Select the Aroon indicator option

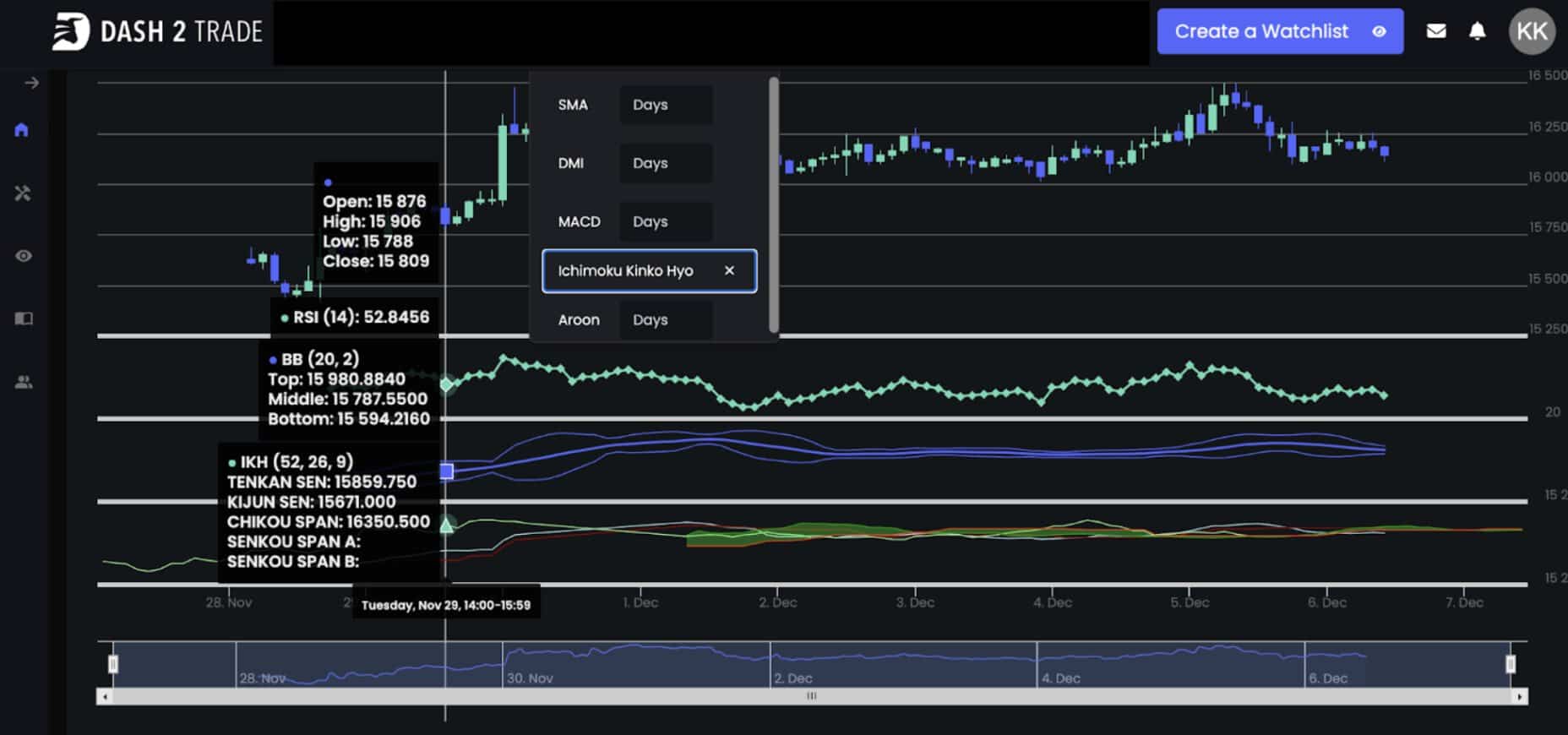pyautogui.click(x=579, y=320)
